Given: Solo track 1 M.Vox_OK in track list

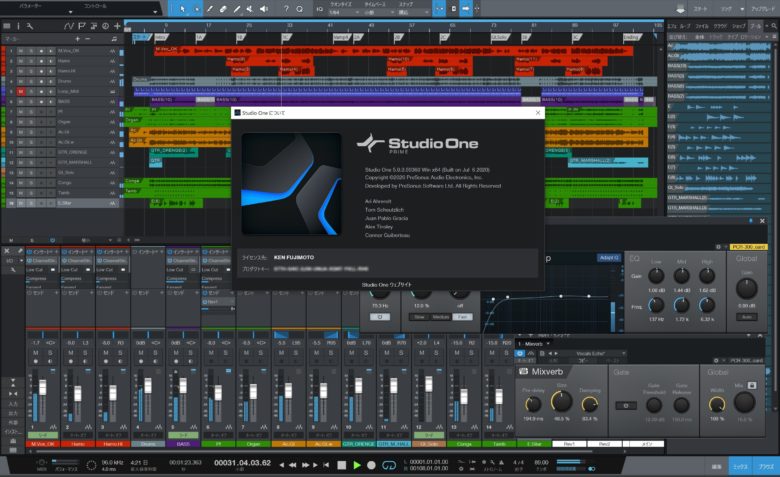Looking at the screenshot, I should click(31, 51).
